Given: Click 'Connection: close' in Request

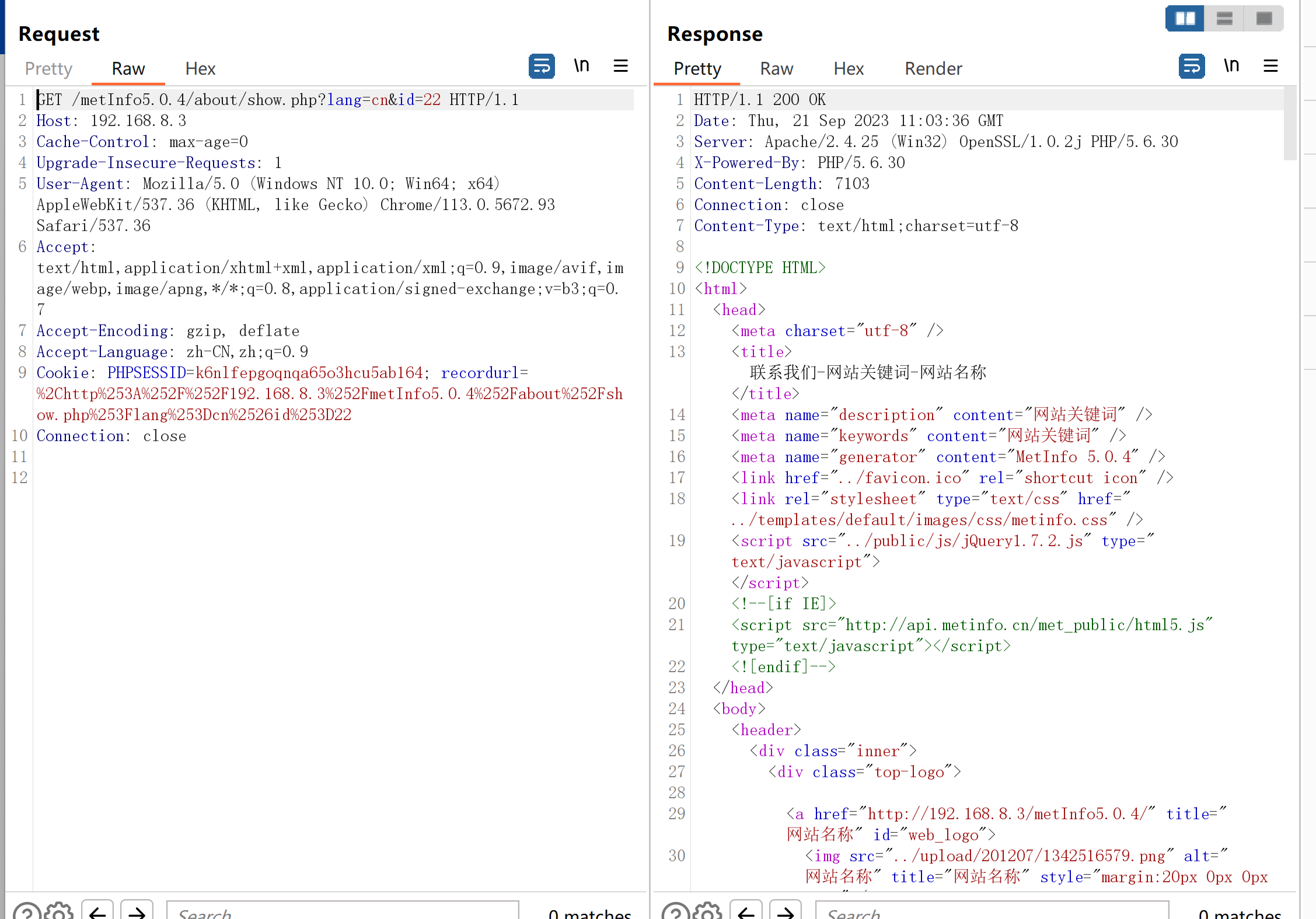Looking at the screenshot, I should tap(111, 436).
